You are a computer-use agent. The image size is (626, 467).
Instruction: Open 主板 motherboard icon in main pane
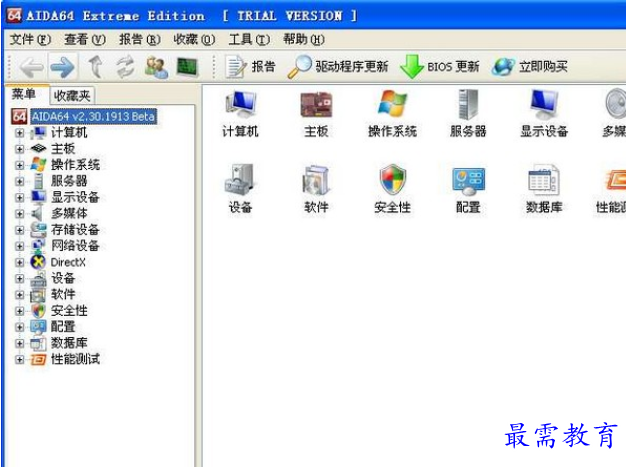pyautogui.click(x=316, y=114)
